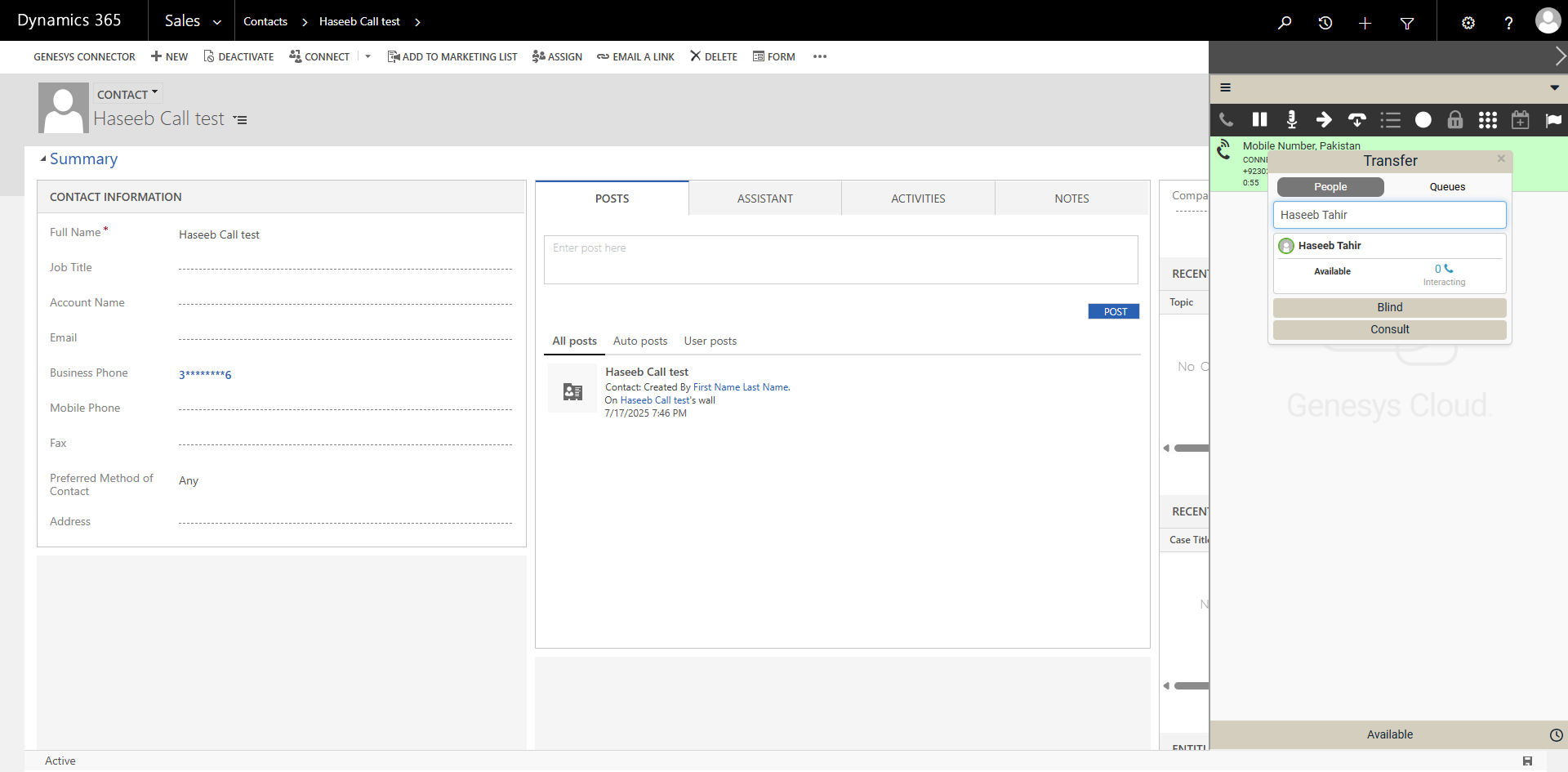The height and width of the screenshot is (772, 1568).
Task: Open the dialpad grid icon
Action: 1487,120
